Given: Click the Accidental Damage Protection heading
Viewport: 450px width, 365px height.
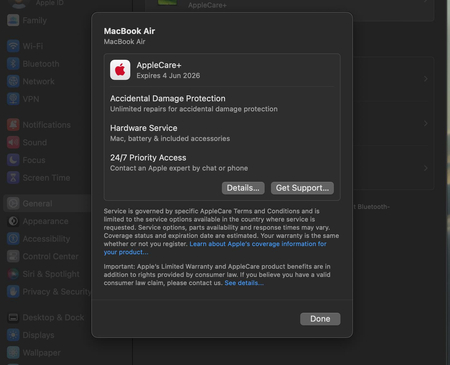Looking at the screenshot, I should (168, 99).
